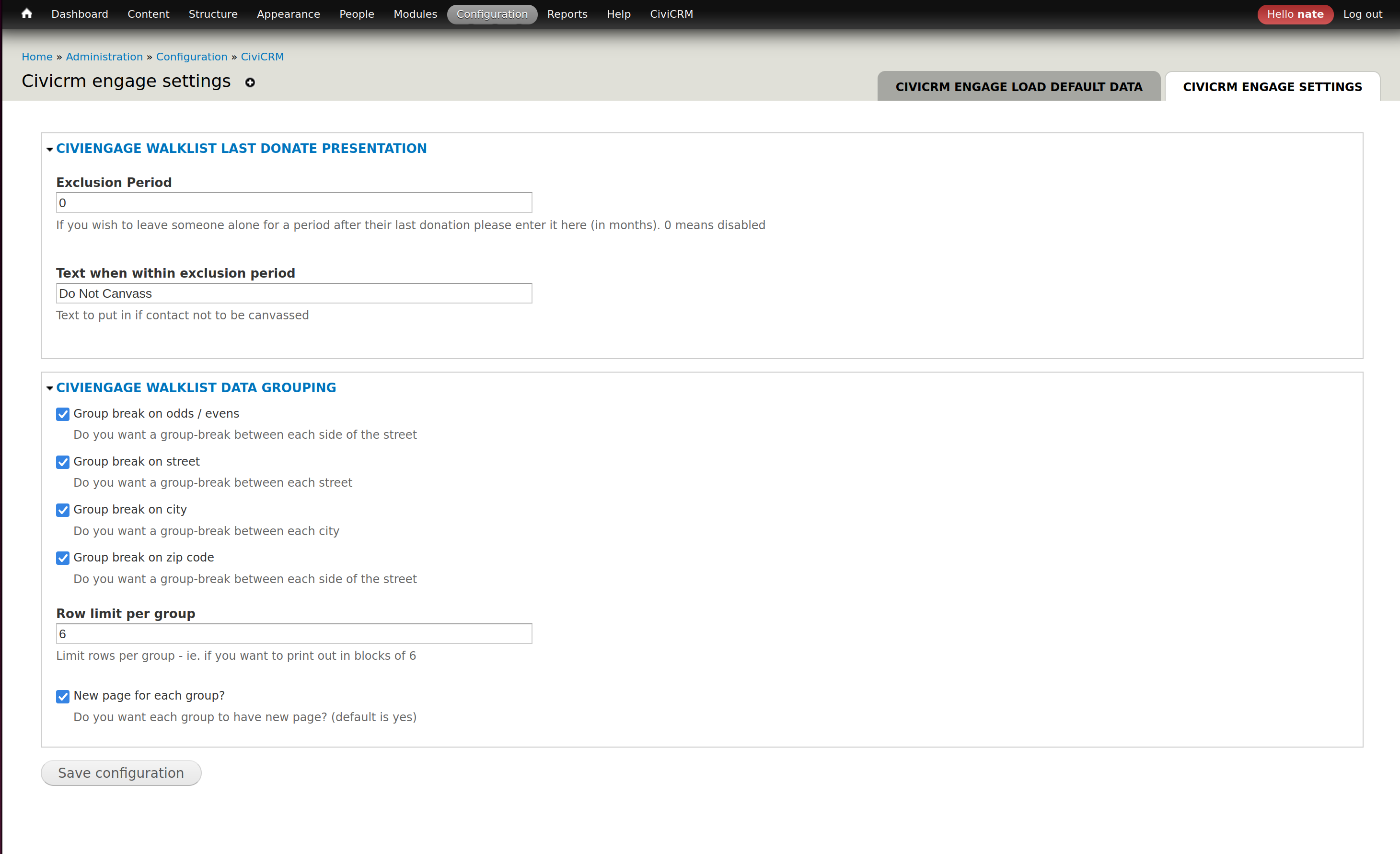Click the Save configuration button

[x=121, y=773]
